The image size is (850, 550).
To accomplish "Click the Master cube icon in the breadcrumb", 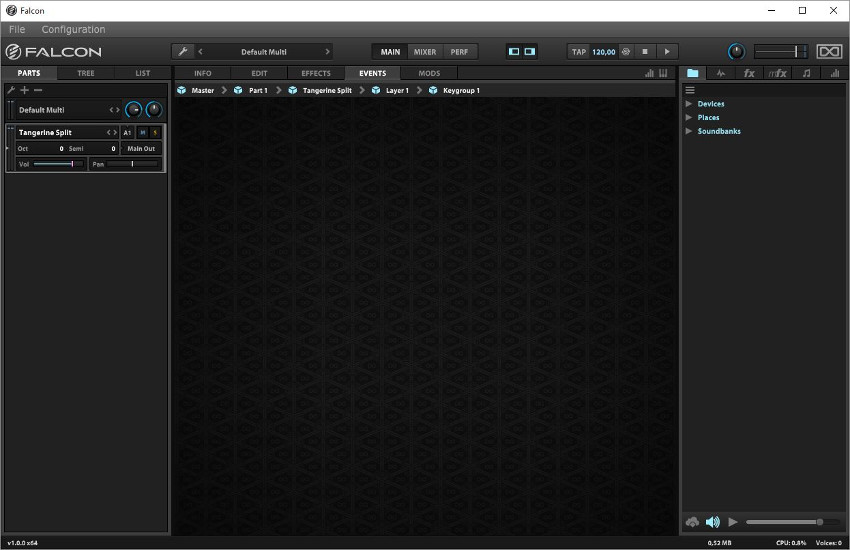I will click(x=182, y=90).
